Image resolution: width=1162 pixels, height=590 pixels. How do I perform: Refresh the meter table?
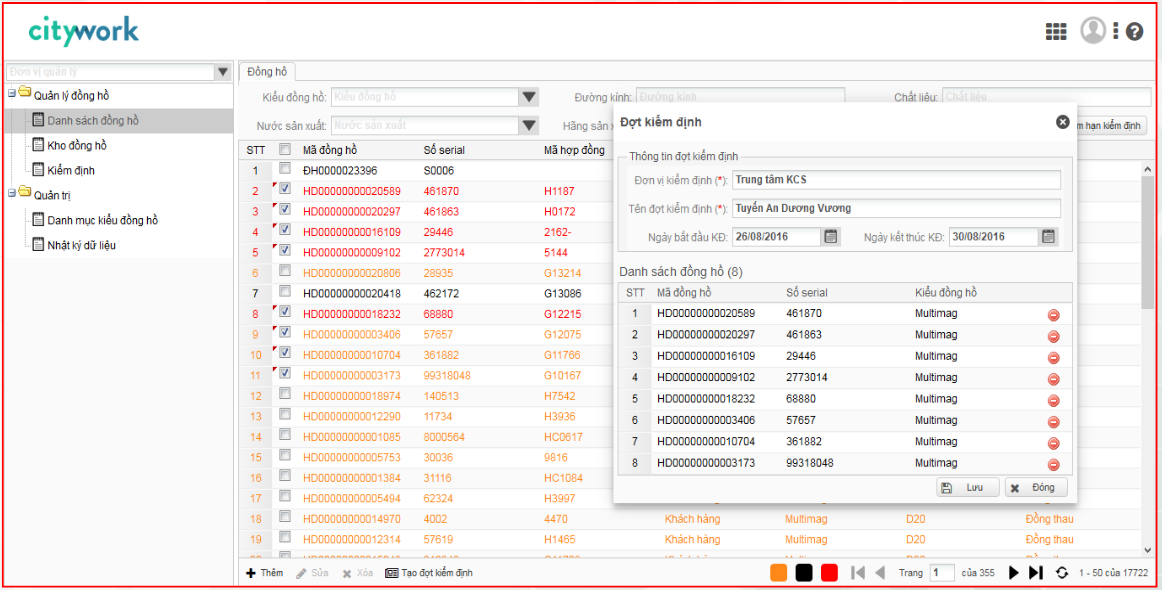(1062, 573)
